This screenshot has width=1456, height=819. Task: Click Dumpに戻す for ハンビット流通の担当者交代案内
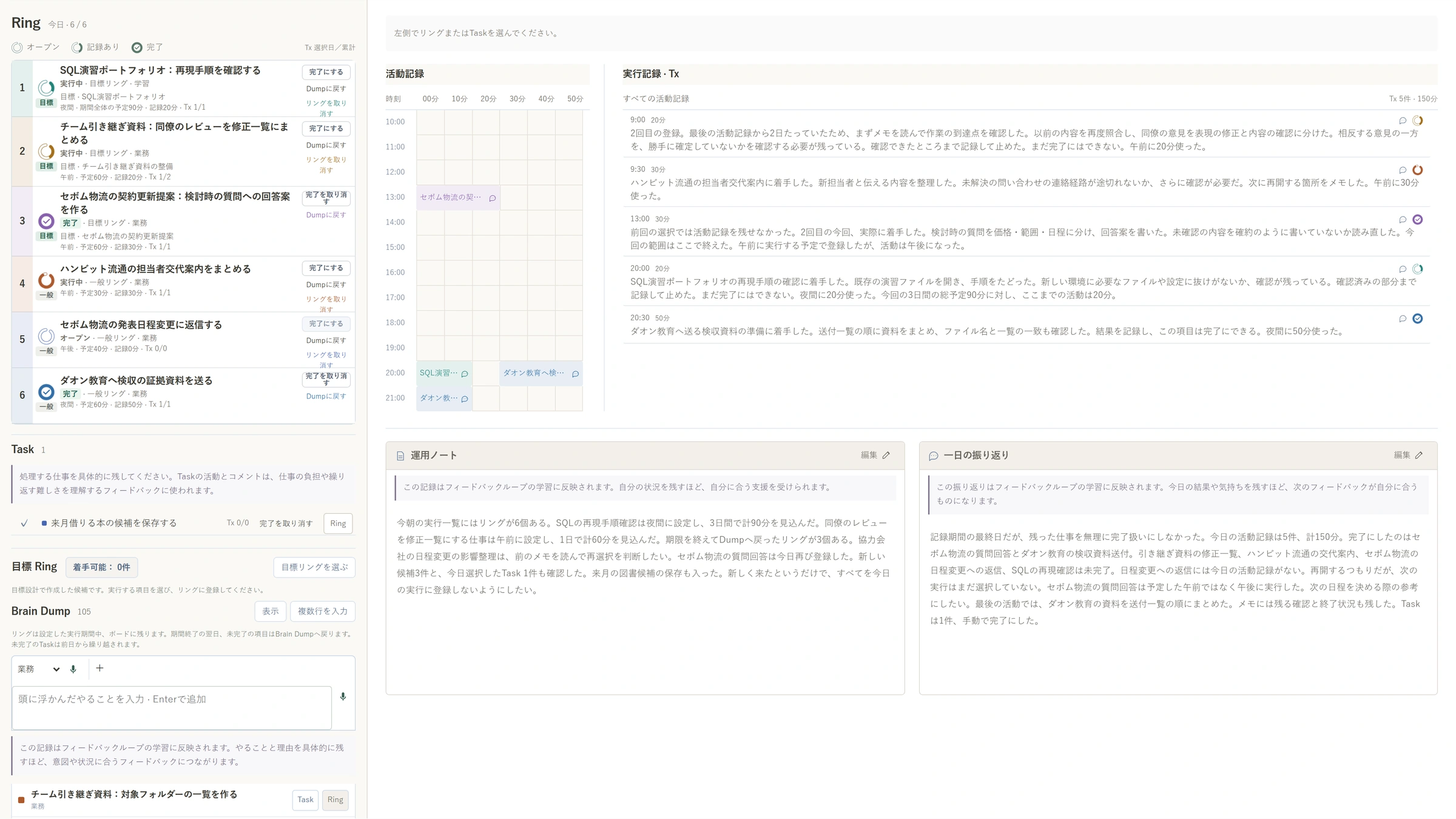(326, 285)
